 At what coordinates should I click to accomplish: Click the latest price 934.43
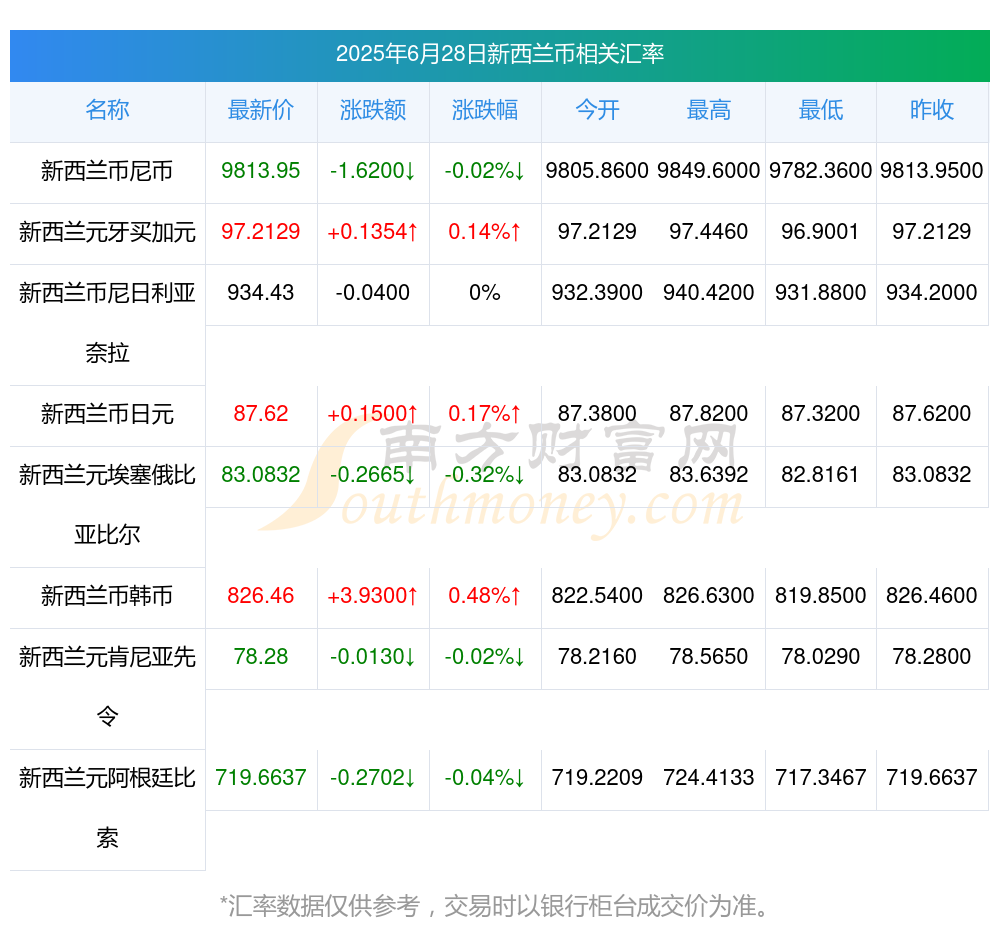click(x=261, y=293)
